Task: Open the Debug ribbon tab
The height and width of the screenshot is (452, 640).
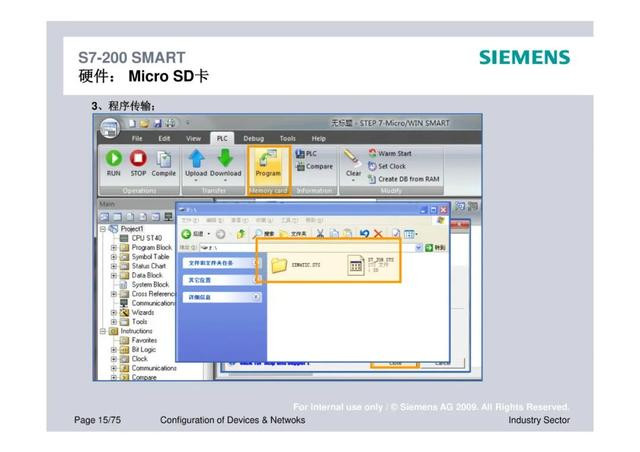Action: (253, 138)
